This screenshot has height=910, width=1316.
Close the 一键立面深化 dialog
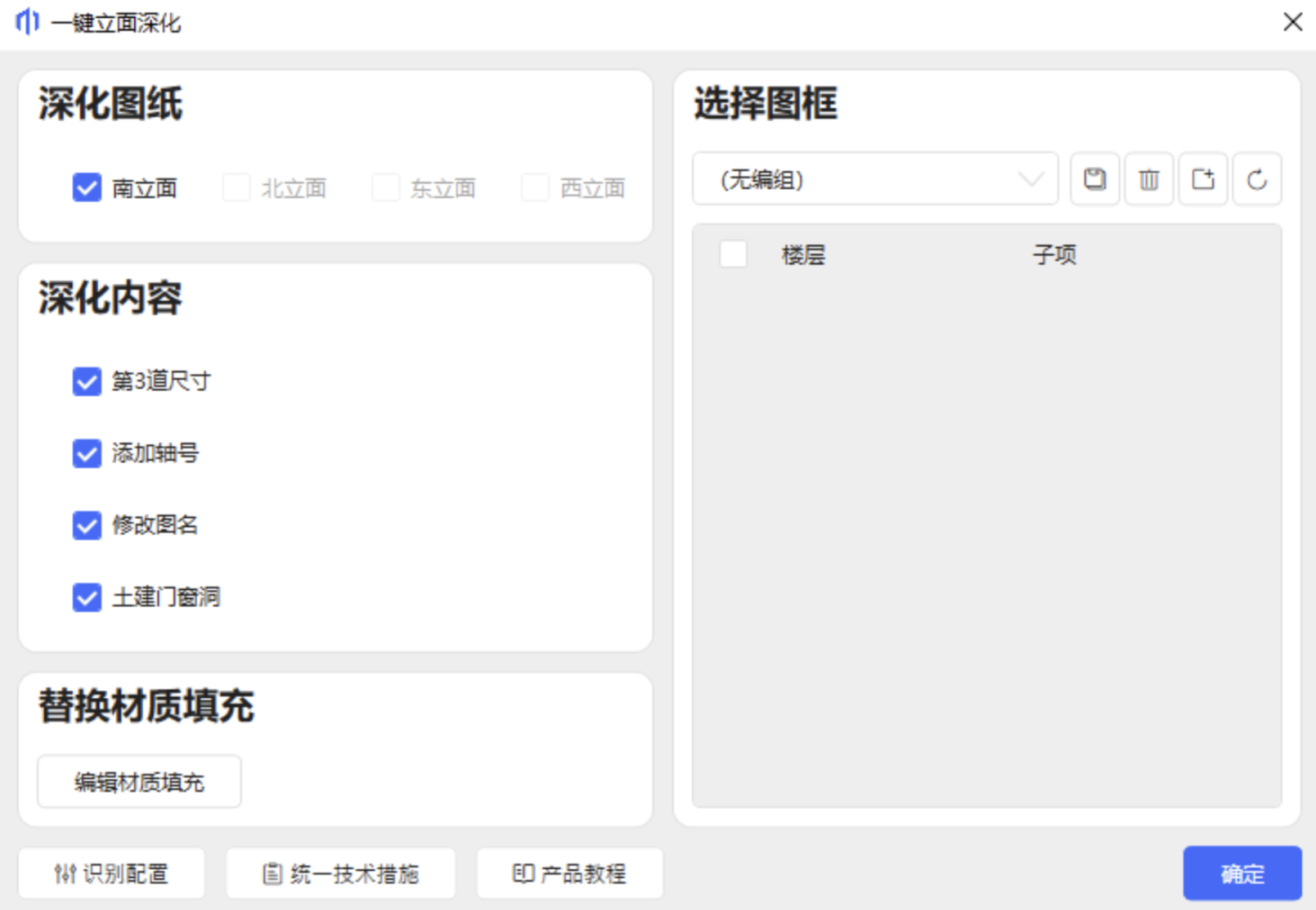click(x=1292, y=22)
